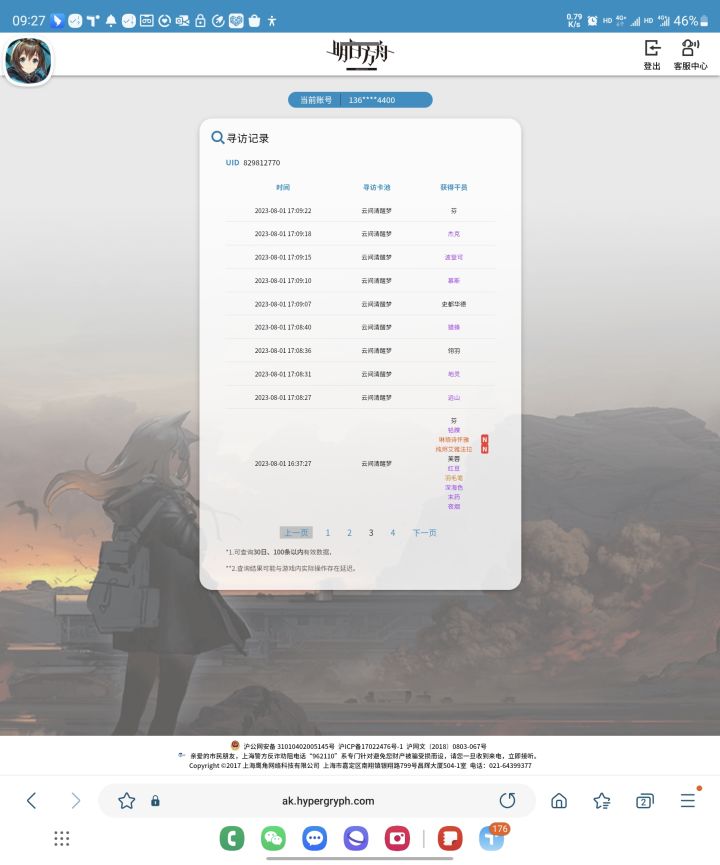Launch the blue Messages app

[x=314, y=839]
